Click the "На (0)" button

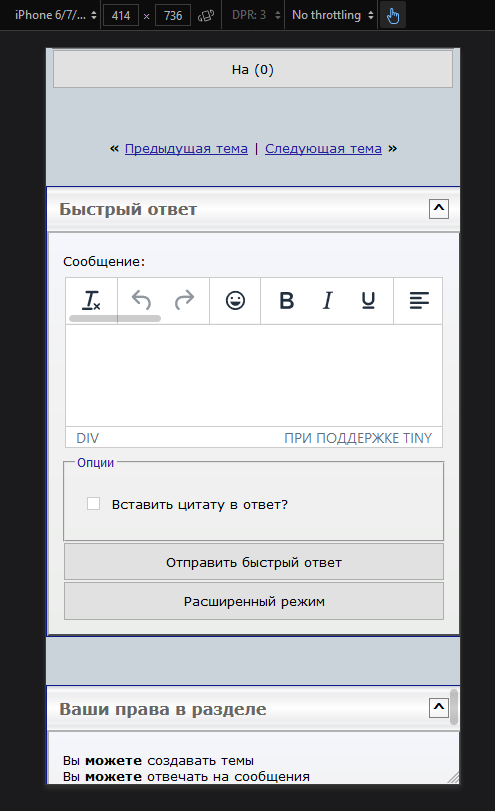click(253, 69)
